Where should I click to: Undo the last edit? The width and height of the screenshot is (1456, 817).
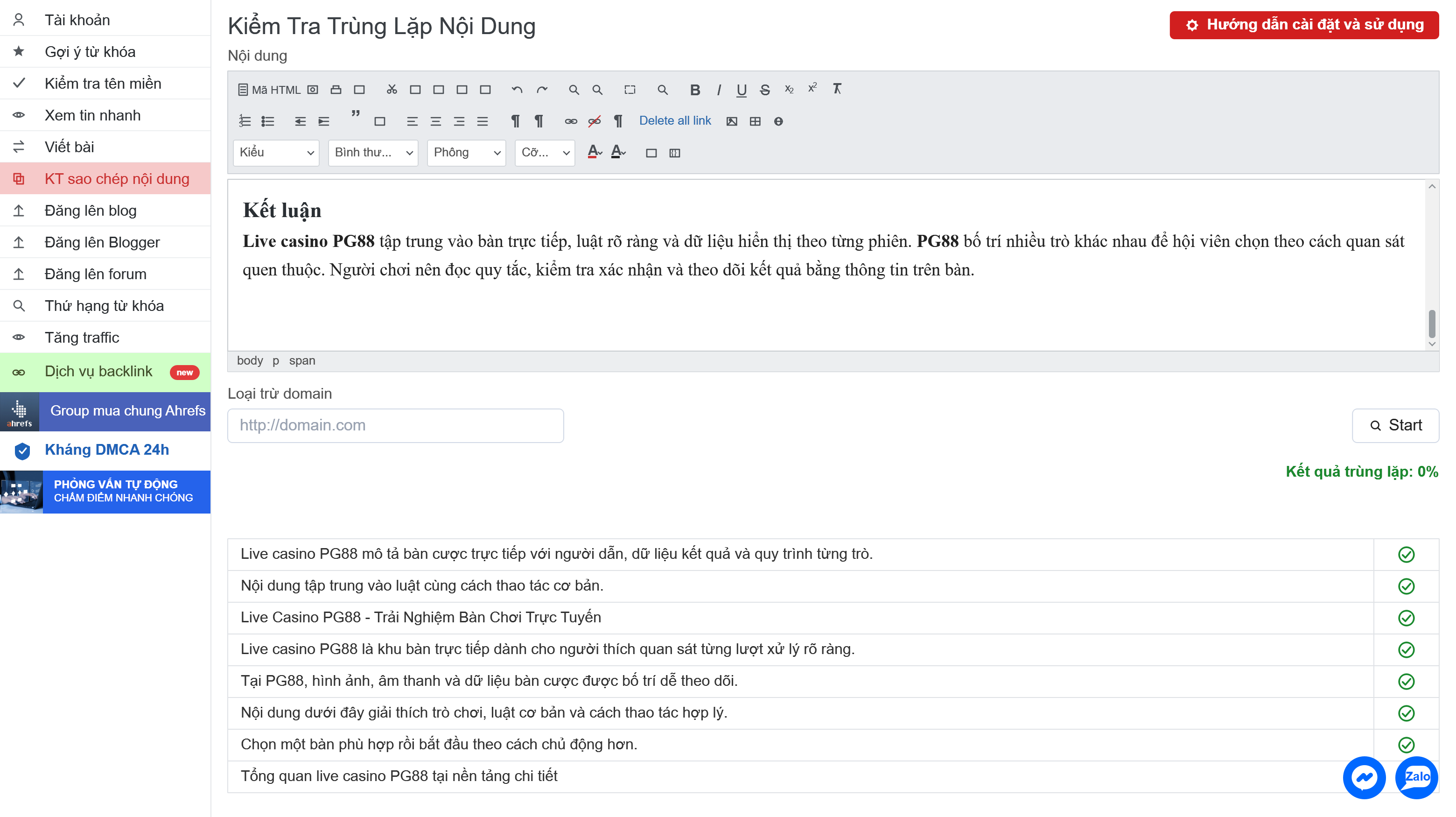click(517, 89)
